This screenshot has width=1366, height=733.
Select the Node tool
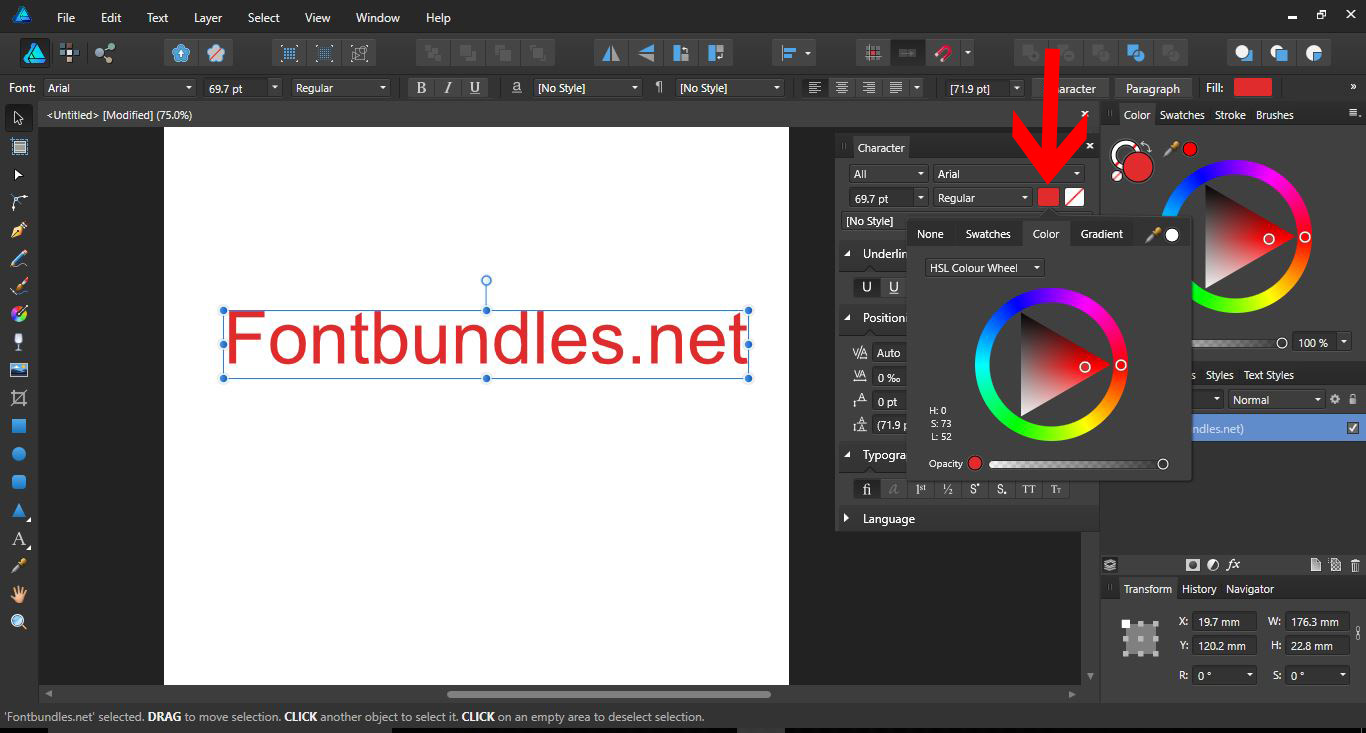[18, 174]
